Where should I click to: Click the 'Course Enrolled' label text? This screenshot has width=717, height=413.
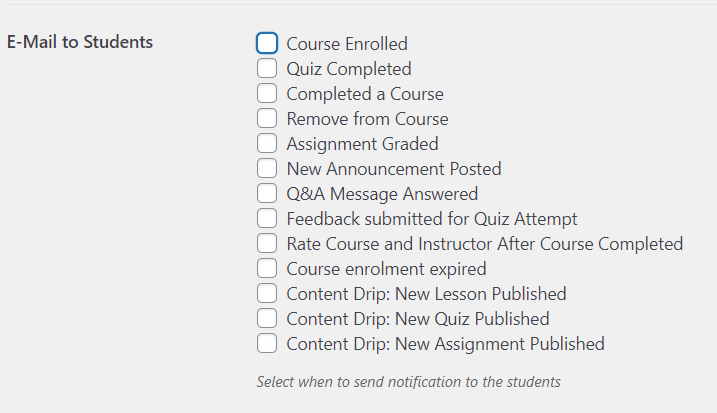tap(347, 44)
